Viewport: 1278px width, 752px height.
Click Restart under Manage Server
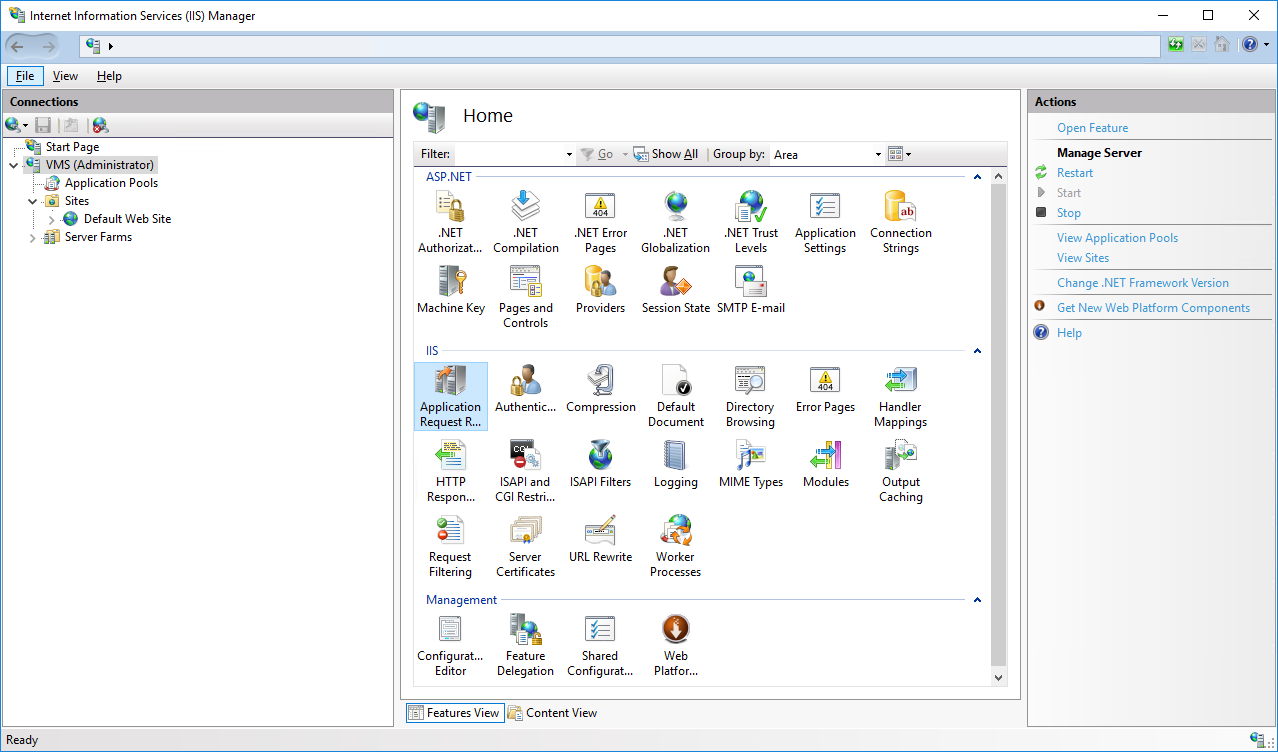pos(1075,173)
